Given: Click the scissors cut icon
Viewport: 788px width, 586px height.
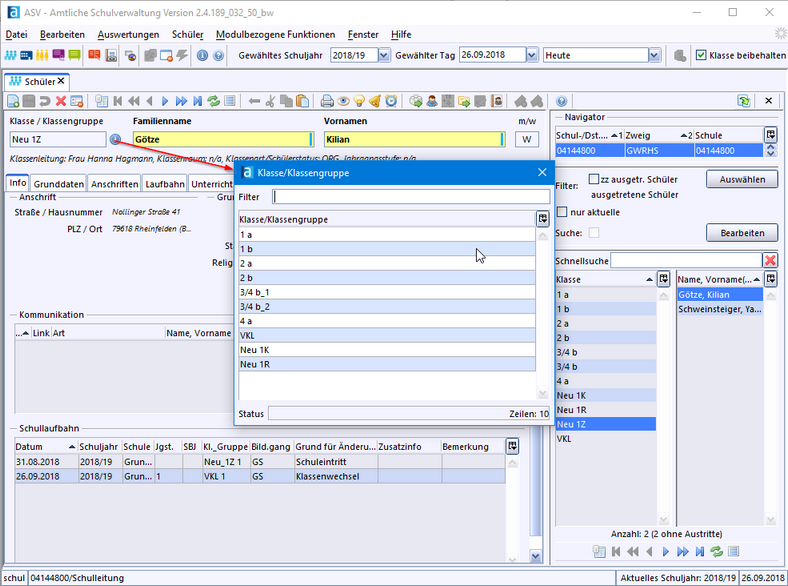Looking at the screenshot, I should click(270, 101).
